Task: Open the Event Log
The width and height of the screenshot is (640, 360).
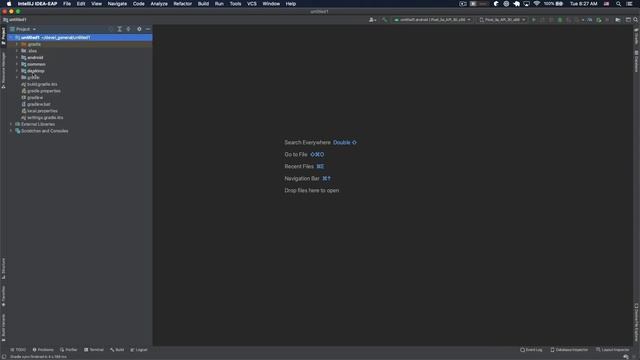Action: tap(531, 350)
